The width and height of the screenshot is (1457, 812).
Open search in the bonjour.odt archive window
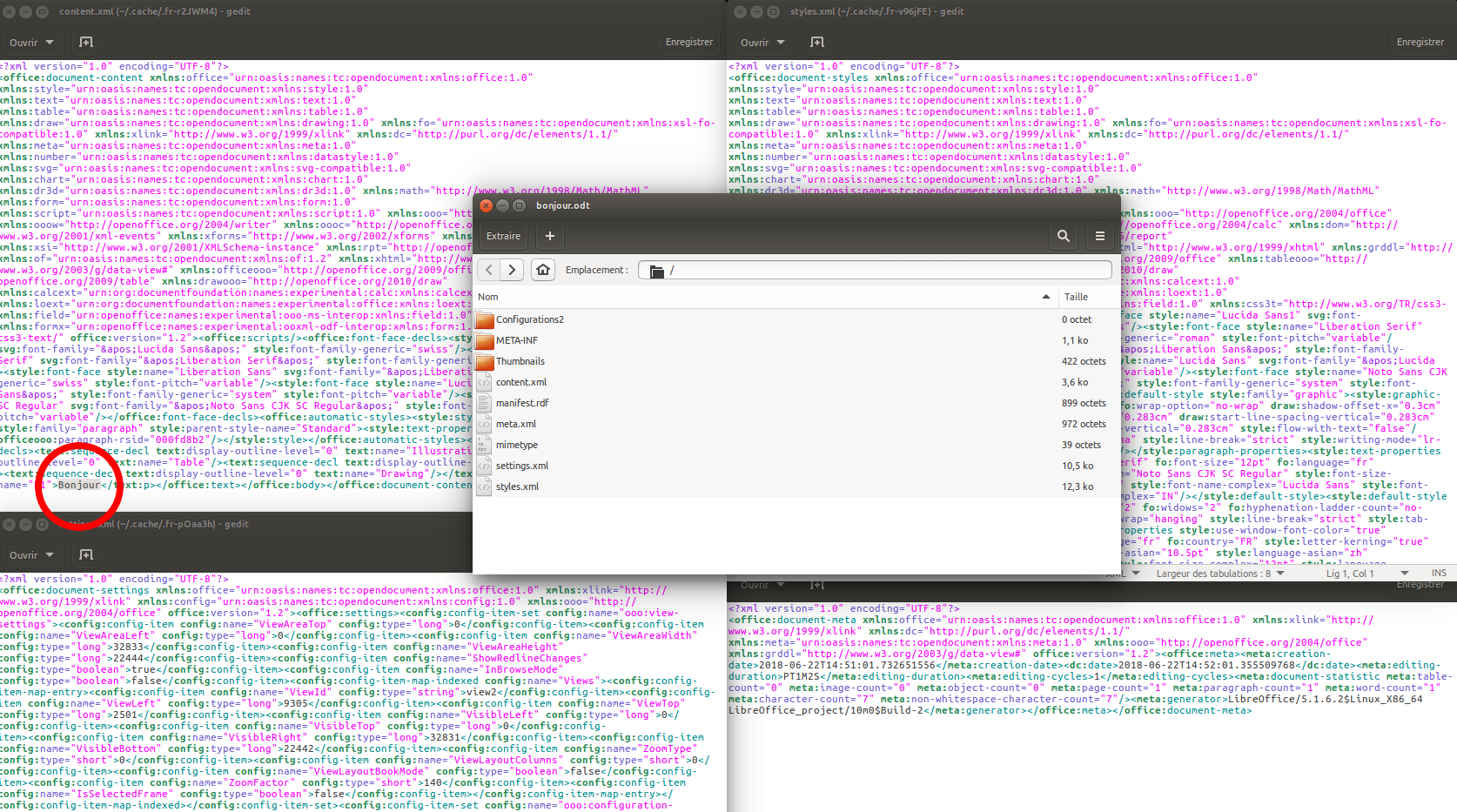tap(1063, 236)
